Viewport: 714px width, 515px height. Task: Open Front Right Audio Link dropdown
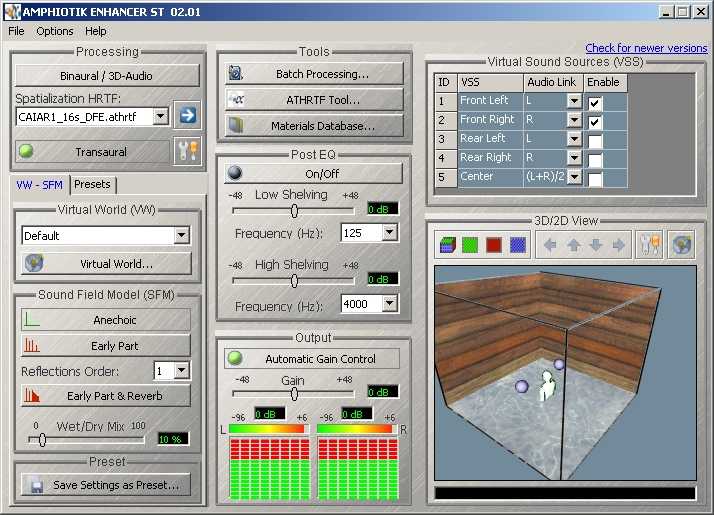point(575,120)
